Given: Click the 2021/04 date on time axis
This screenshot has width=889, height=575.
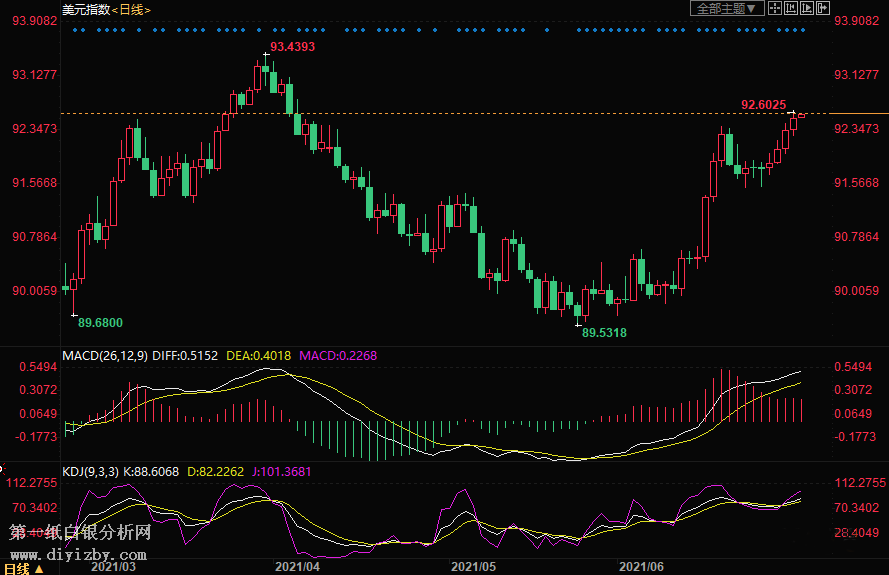Looking at the screenshot, I should (297, 567).
